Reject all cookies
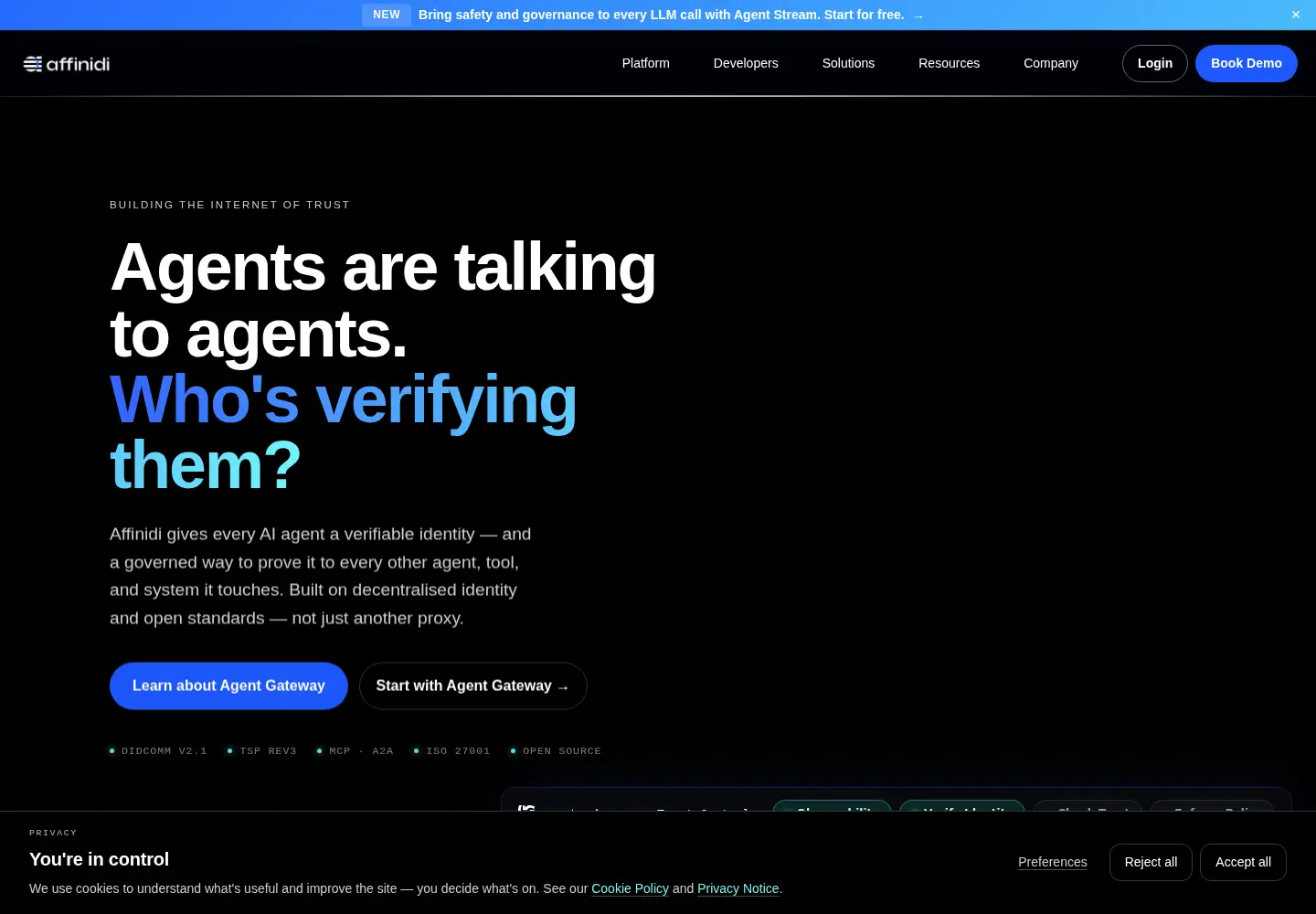Viewport: 1316px width, 914px height. click(1151, 862)
